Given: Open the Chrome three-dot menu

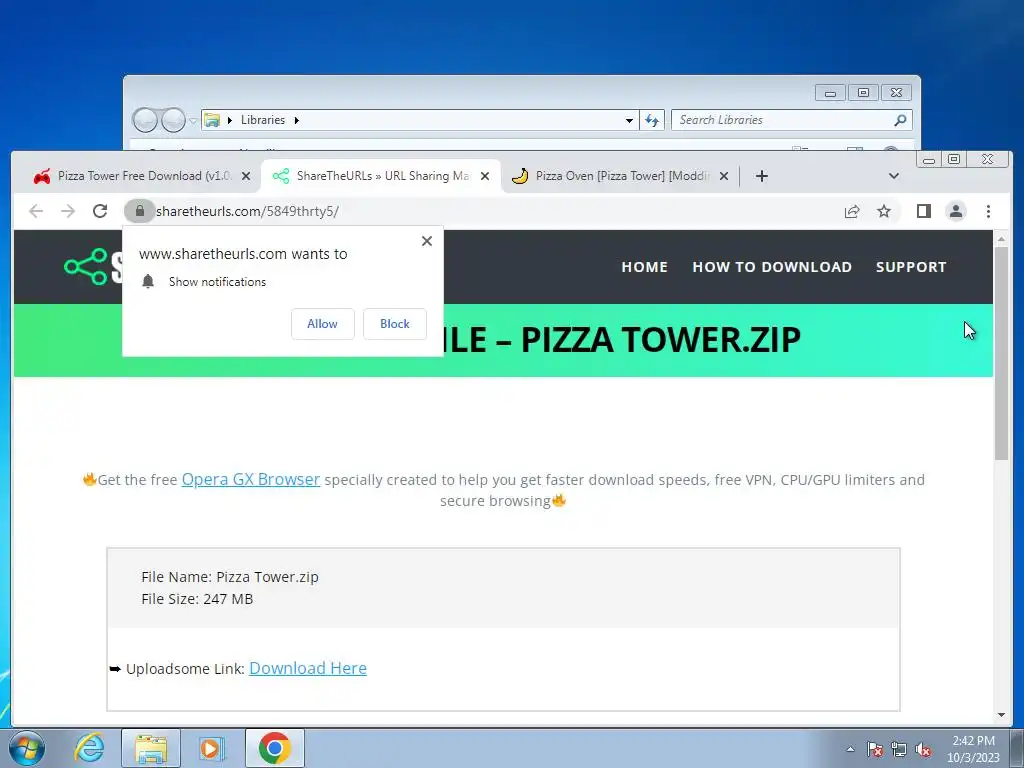Looking at the screenshot, I should click(988, 211).
